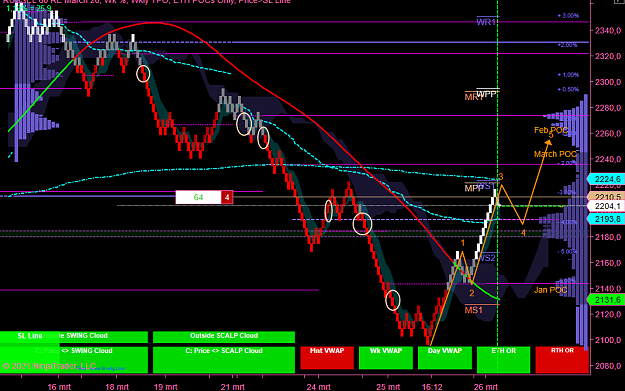Click the Wk VWAP green status panel

tap(386, 358)
